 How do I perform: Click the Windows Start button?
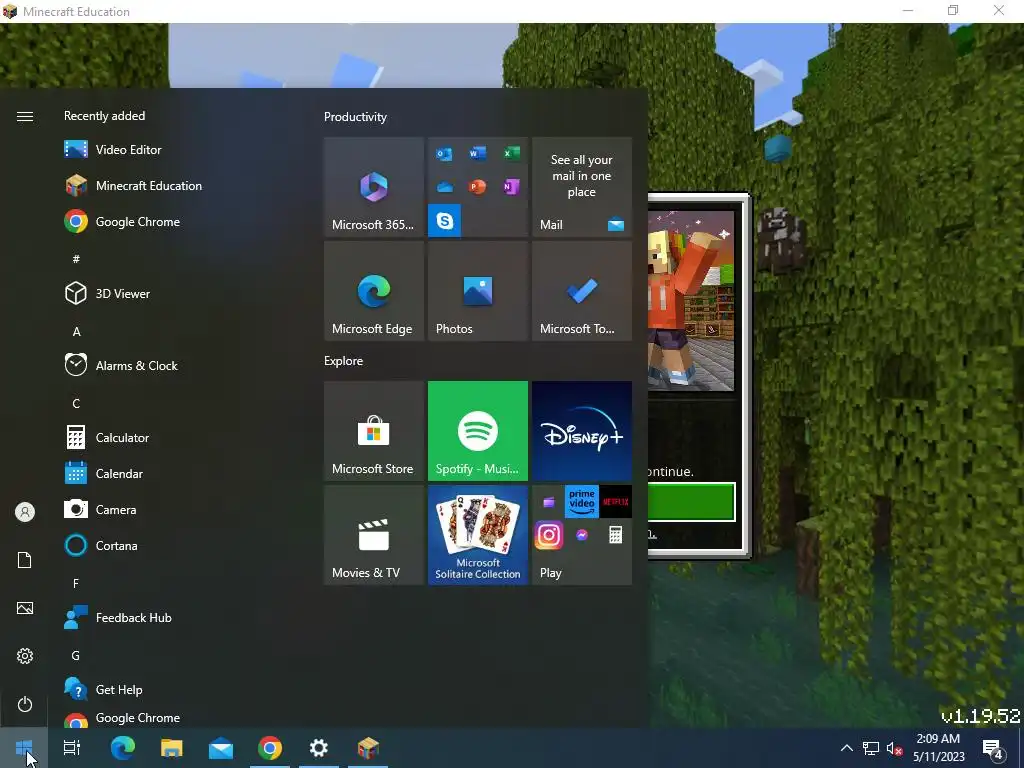click(24, 748)
